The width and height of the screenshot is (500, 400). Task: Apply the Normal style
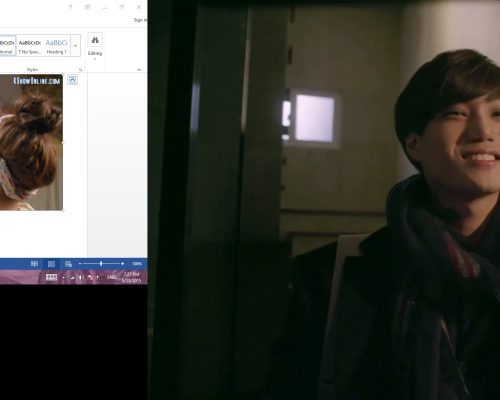[x=7, y=46]
